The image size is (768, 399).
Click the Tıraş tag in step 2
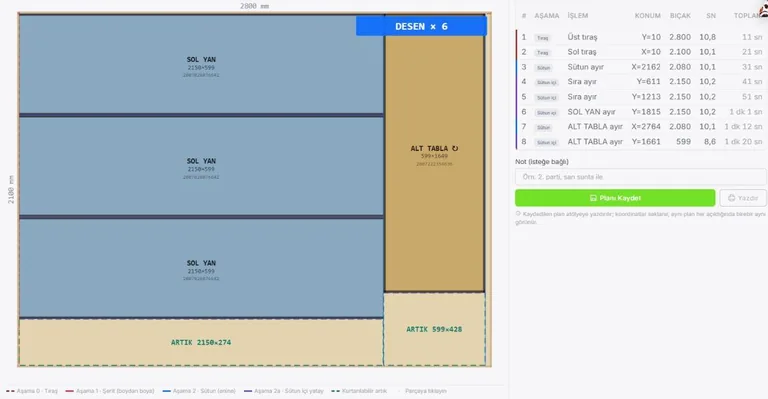point(542,52)
